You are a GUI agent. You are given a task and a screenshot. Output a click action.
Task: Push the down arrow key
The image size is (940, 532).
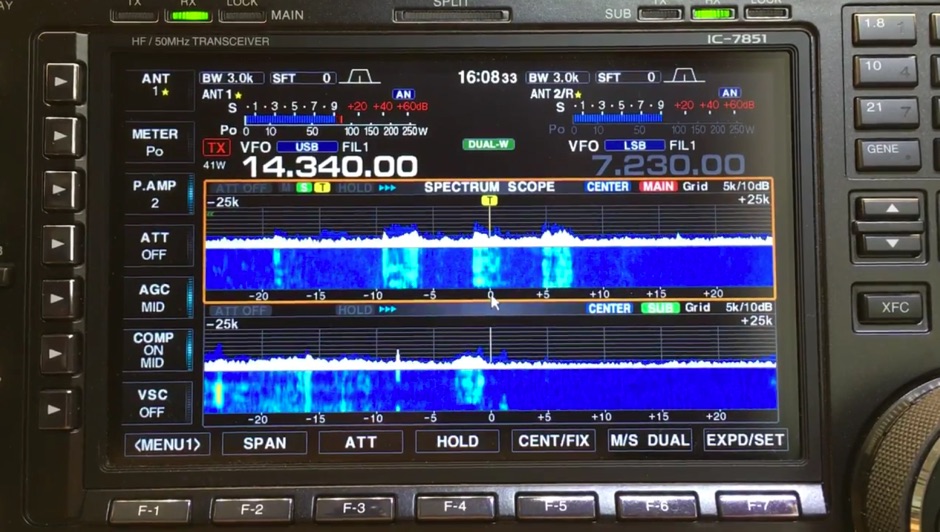tap(891, 244)
